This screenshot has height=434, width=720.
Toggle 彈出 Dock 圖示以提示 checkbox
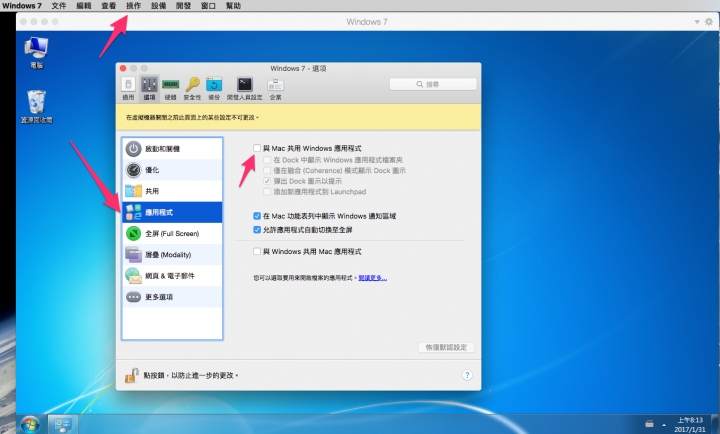(267, 181)
